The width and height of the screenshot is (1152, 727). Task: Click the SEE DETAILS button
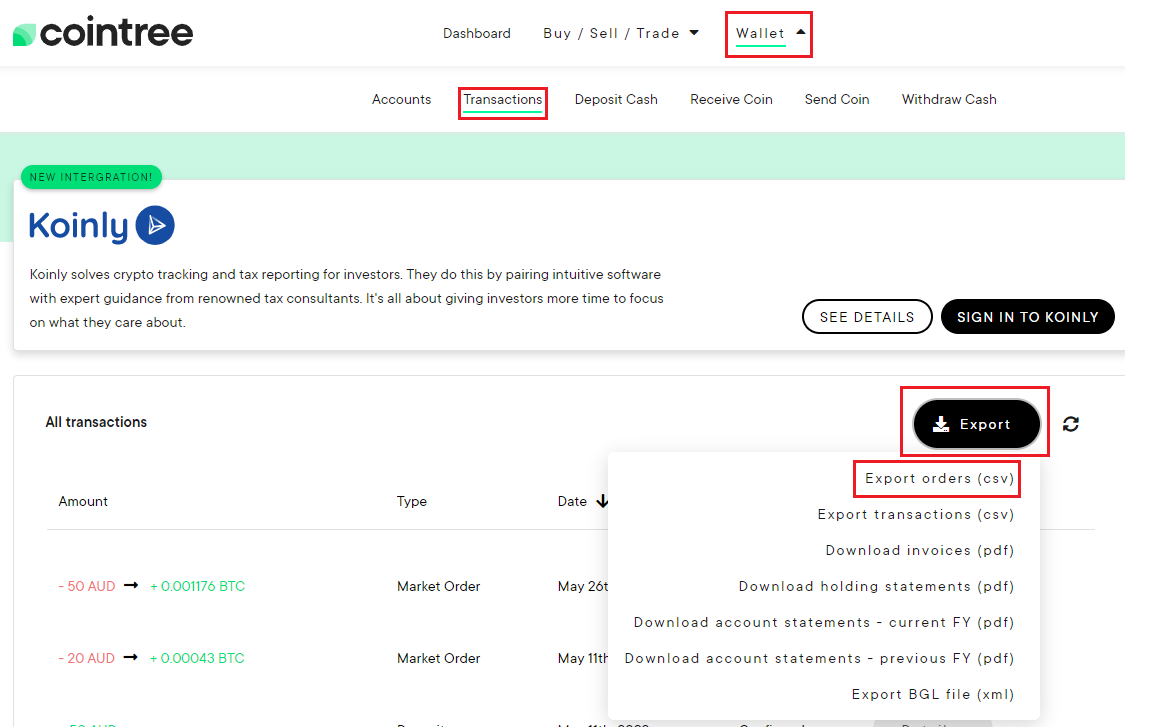[867, 317]
